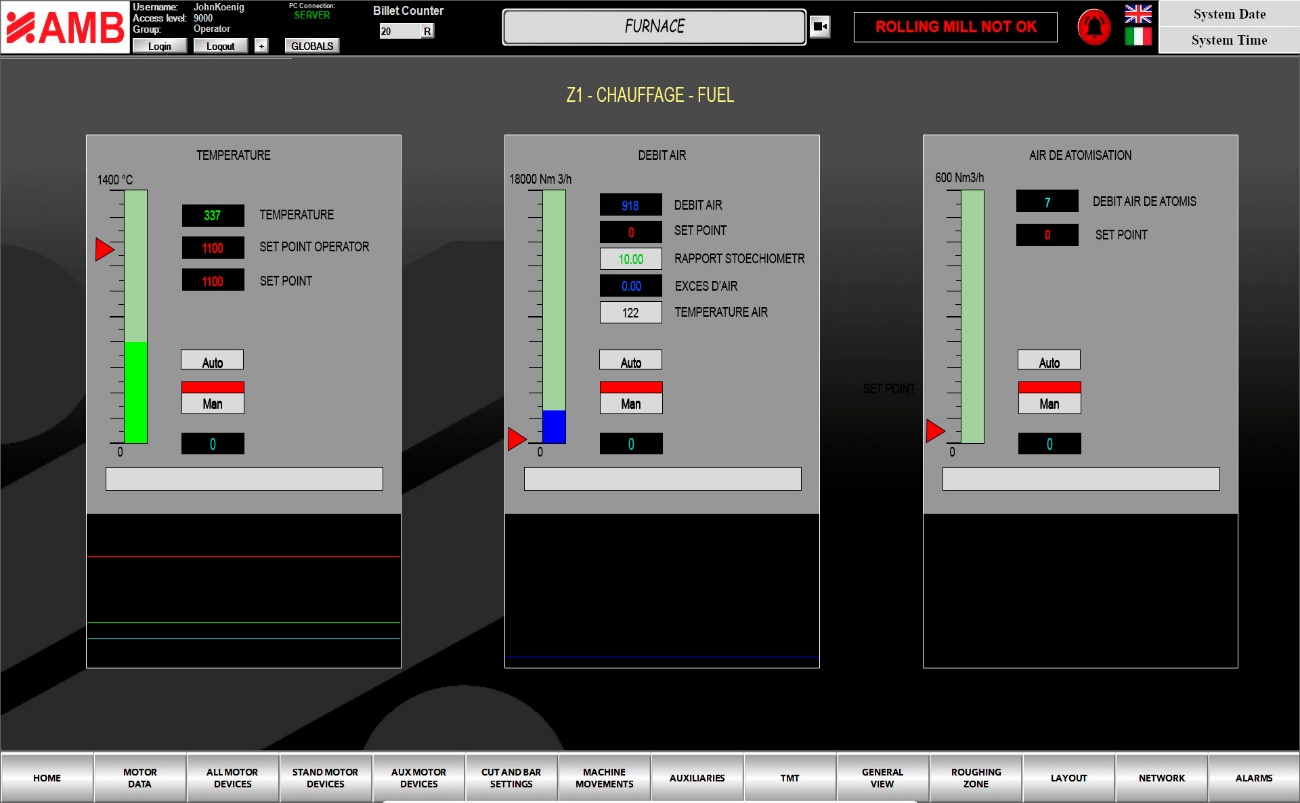Open the FURNACE page selector

[654, 27]
